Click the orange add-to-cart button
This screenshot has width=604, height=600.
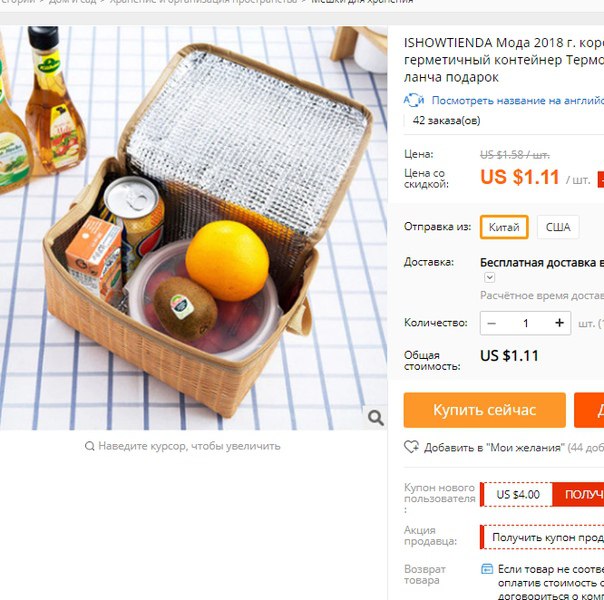tap(589, 410)
